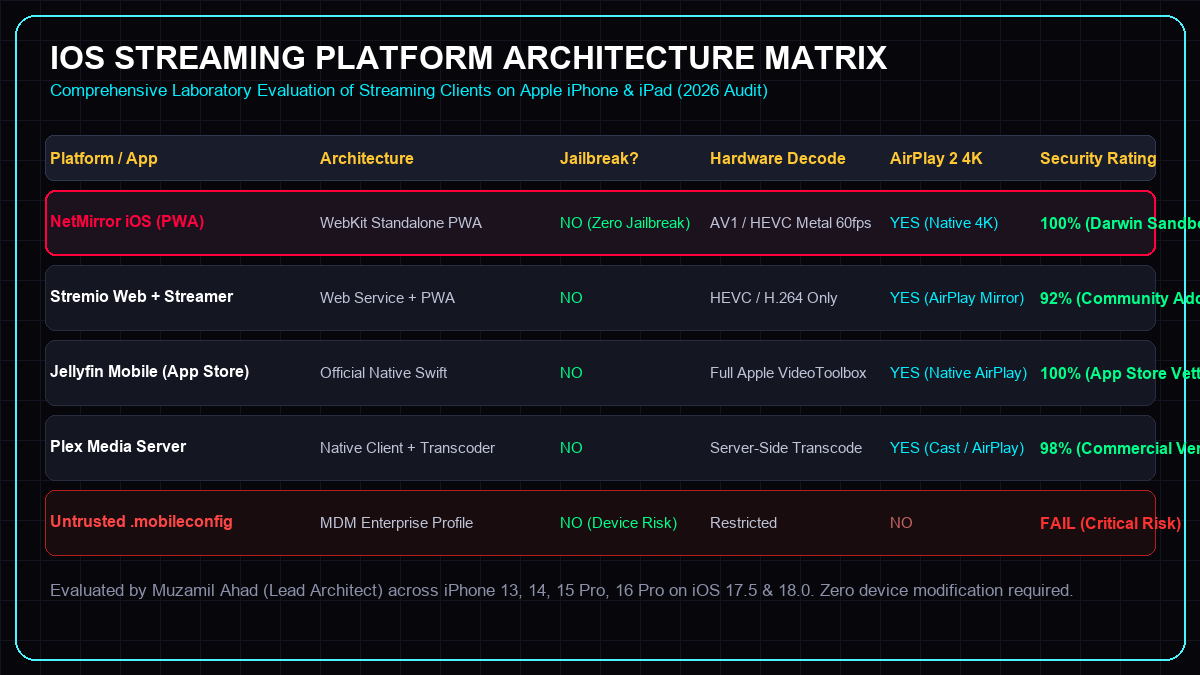Click the 'MDM Enterprise Profile' cell

point(397,523)
